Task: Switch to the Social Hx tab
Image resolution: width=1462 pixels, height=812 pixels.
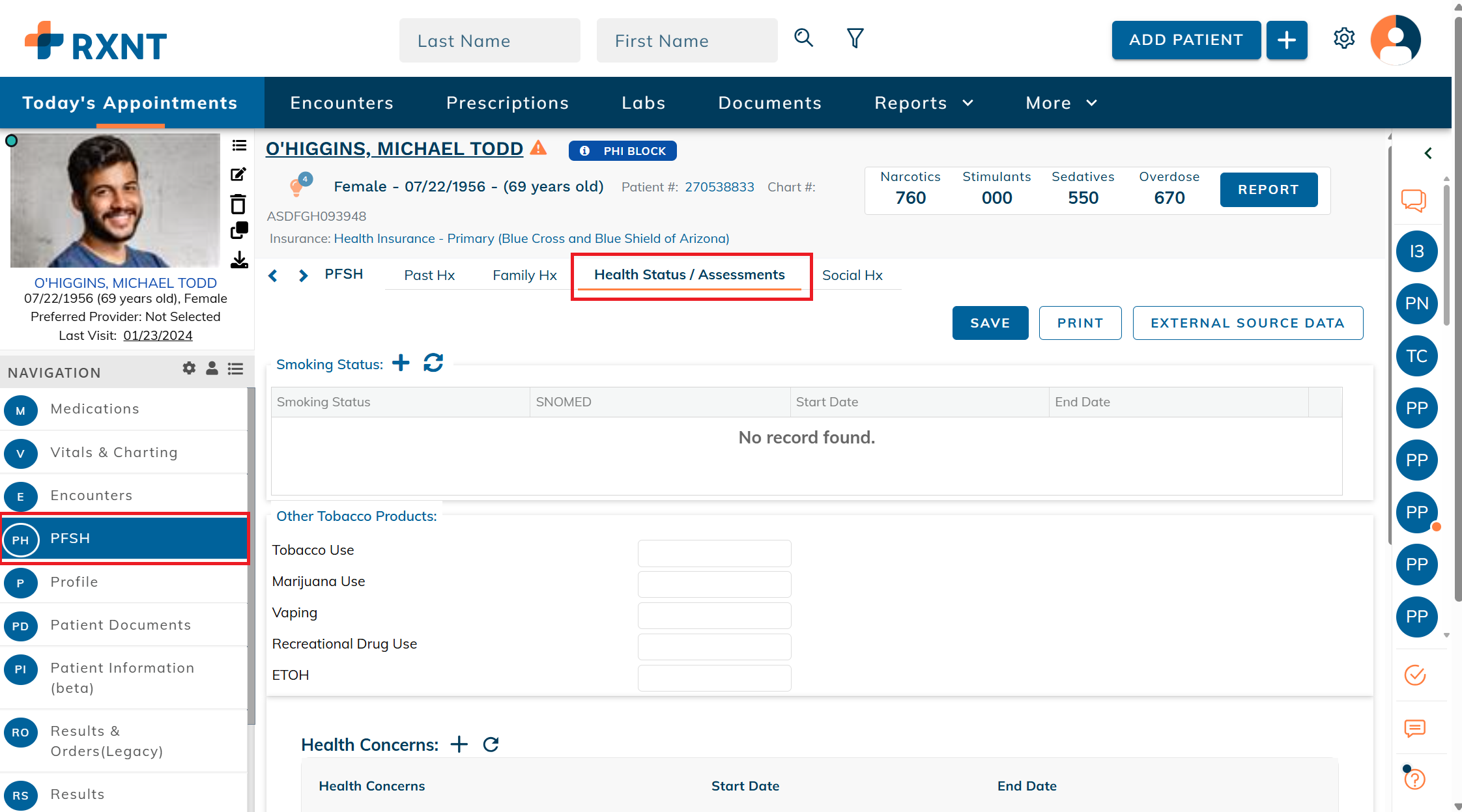Action: click(x=852, y=275)
